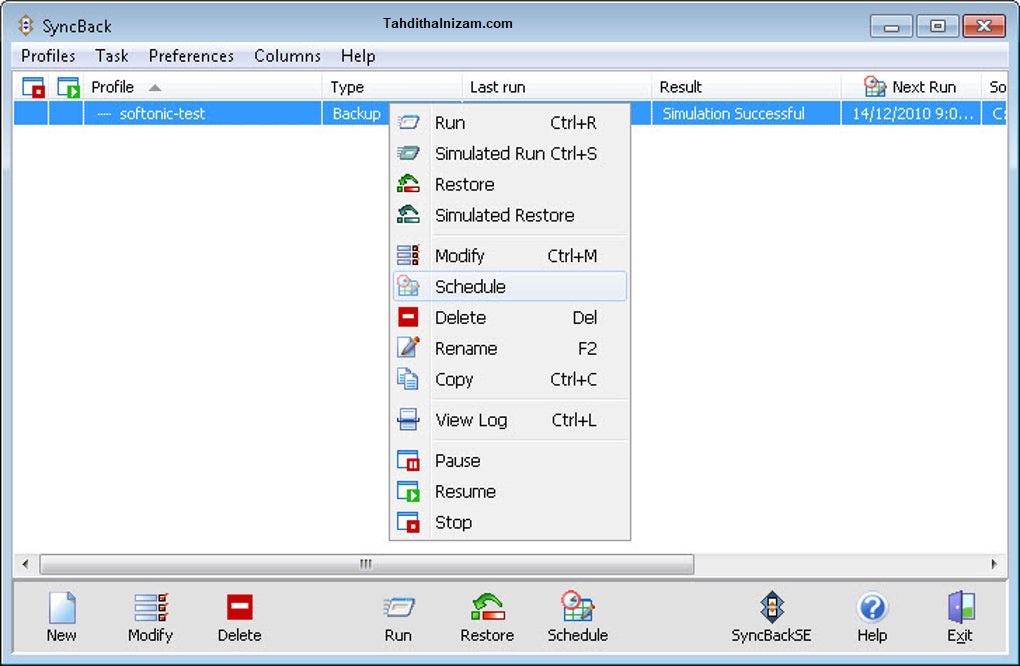Viewport: 1020px width, 666px height.
Task: Click the Simulation Successful result cell
Action: (x=746, y=114)
